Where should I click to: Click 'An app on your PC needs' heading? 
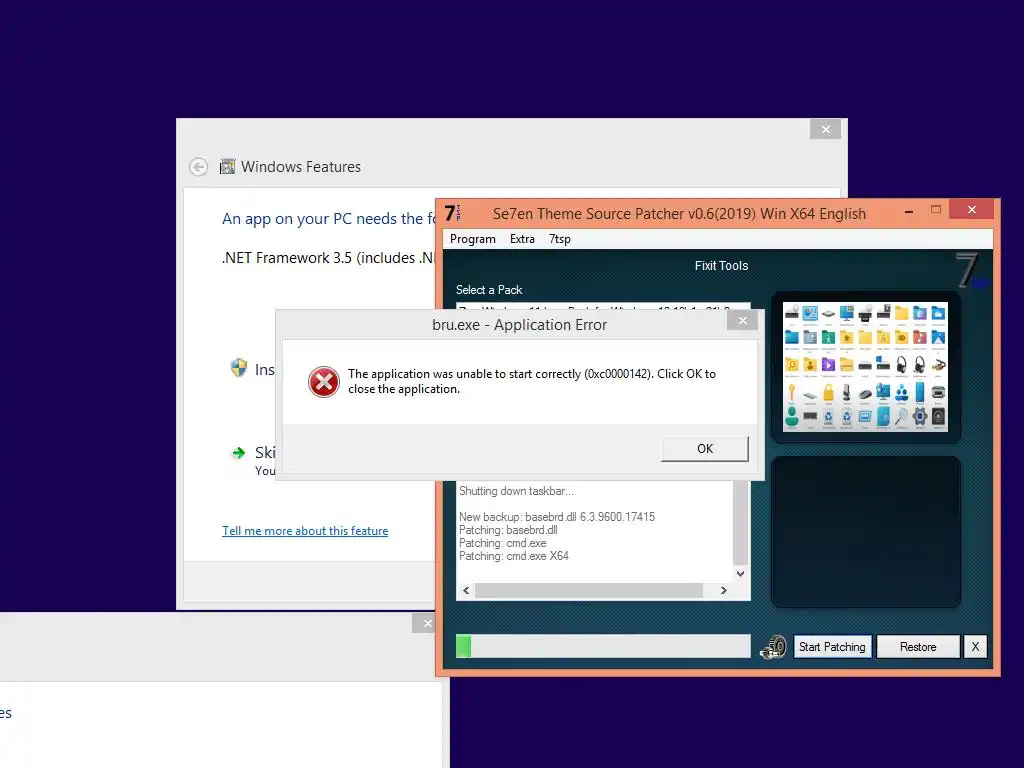tap(328, 219)
